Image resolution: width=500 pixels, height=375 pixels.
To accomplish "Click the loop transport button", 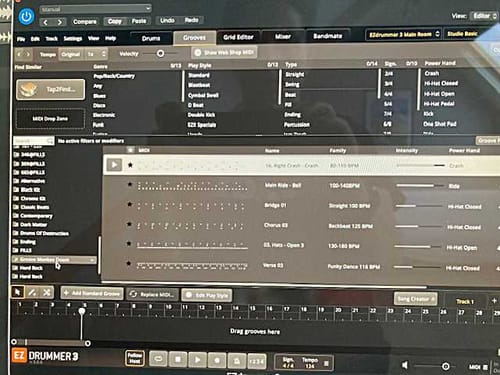I will [x=158, y=359].
